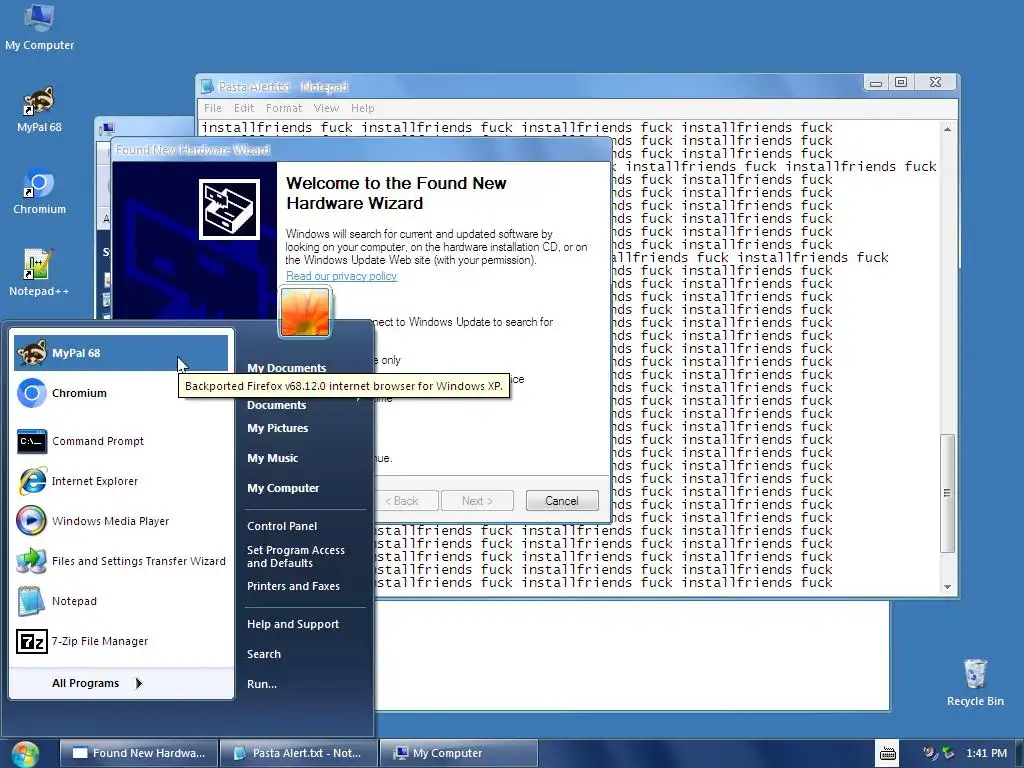Screen dimensions: 1024x768
Task: Open Notepad View menu
Action: coord(326,108)
